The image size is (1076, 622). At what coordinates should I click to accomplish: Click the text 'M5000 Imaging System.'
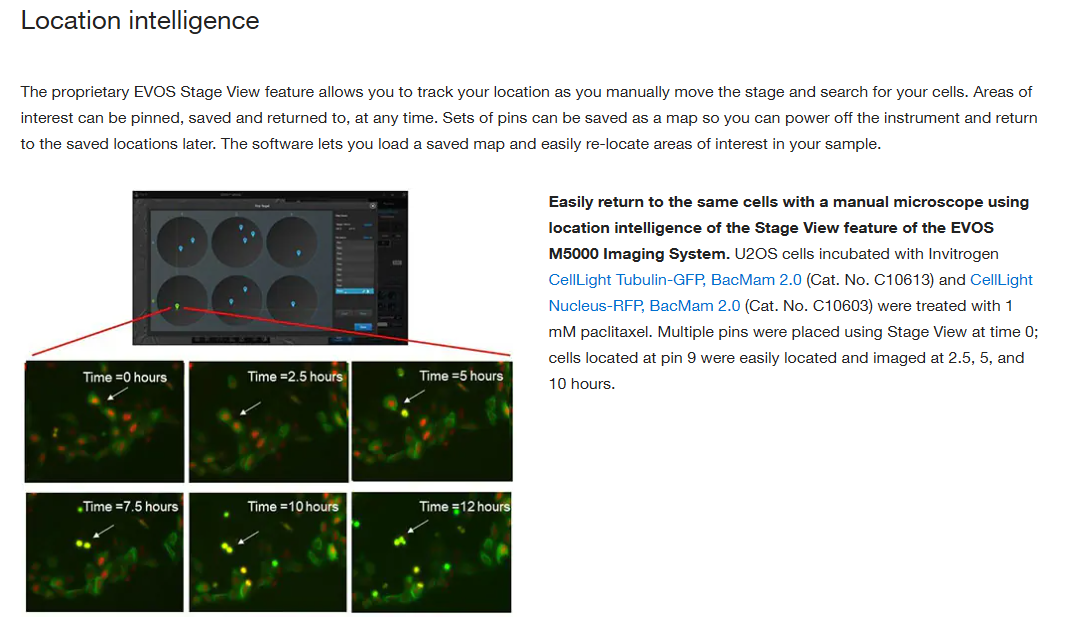[639, 253]
